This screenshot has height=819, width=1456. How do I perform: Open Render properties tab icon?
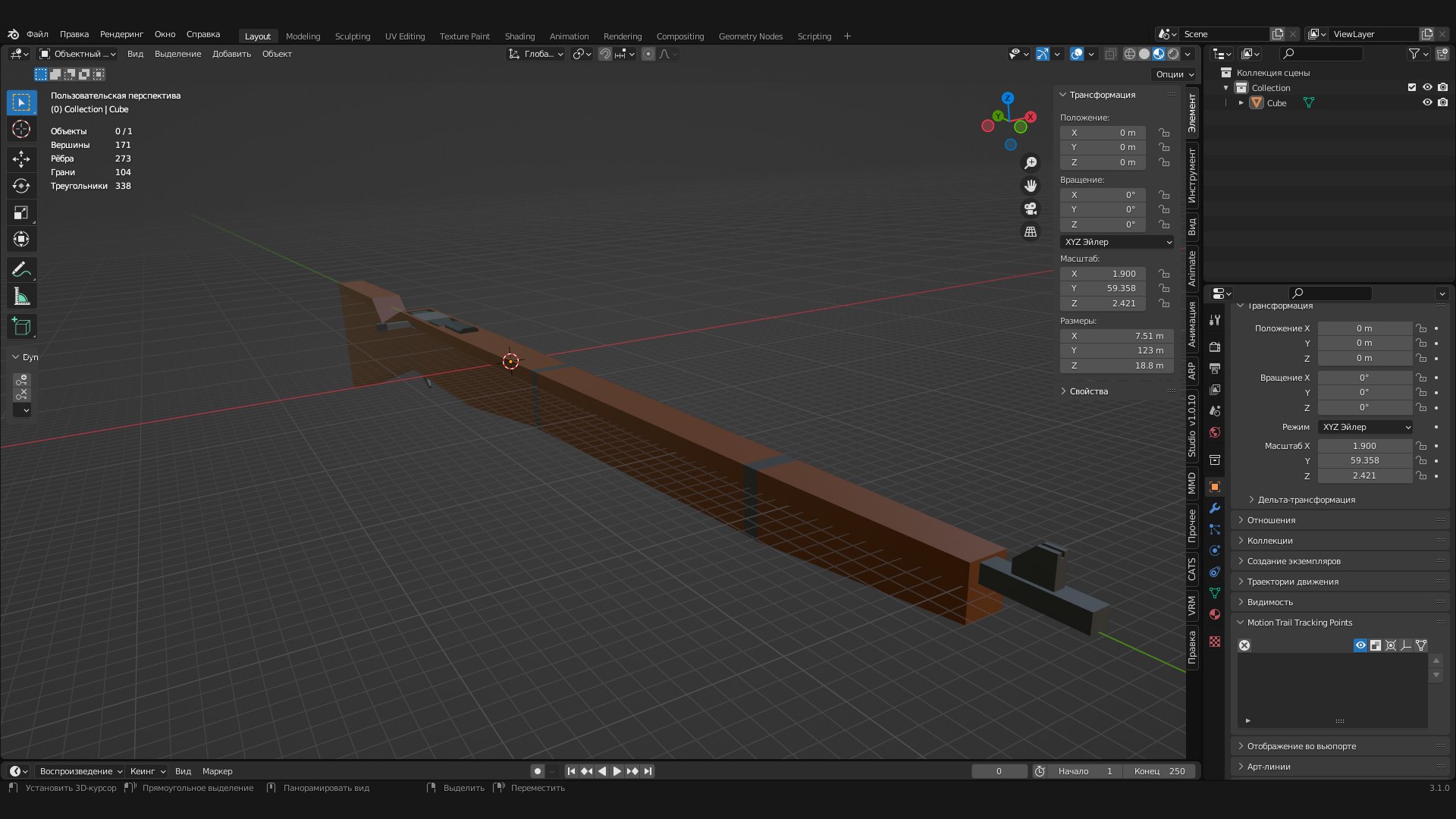click(1215, 347)
